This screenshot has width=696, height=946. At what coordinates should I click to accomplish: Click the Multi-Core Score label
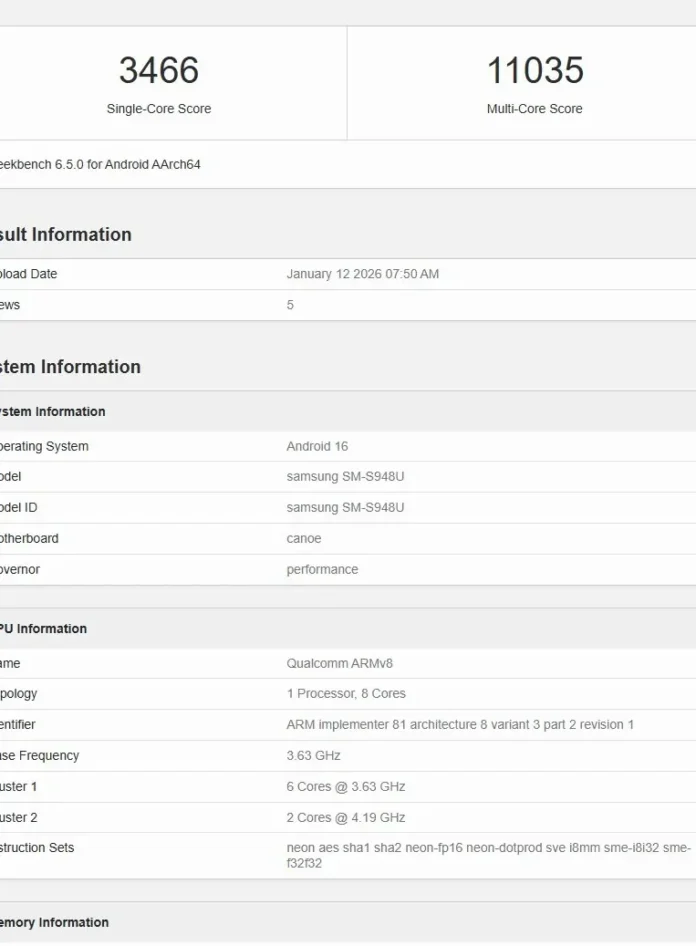tap(534, 109)
